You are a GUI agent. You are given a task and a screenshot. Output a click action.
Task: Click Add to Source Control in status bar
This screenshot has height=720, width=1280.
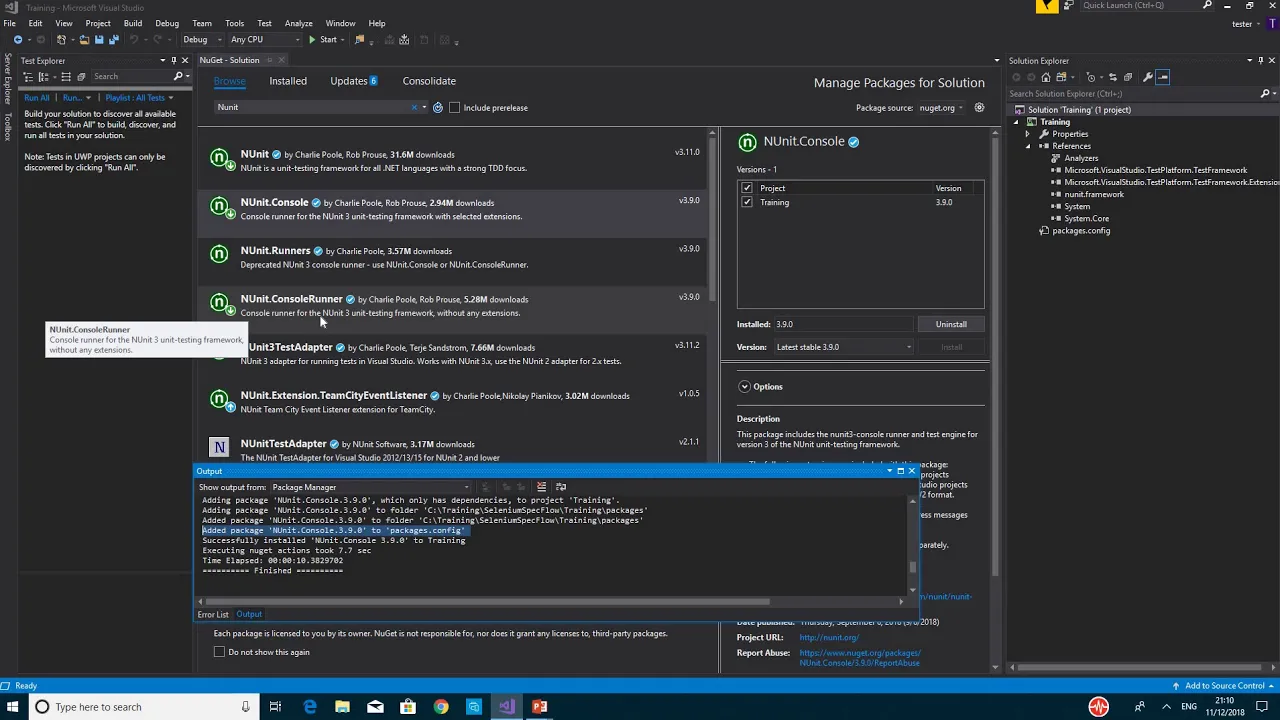coord(1224,686)
